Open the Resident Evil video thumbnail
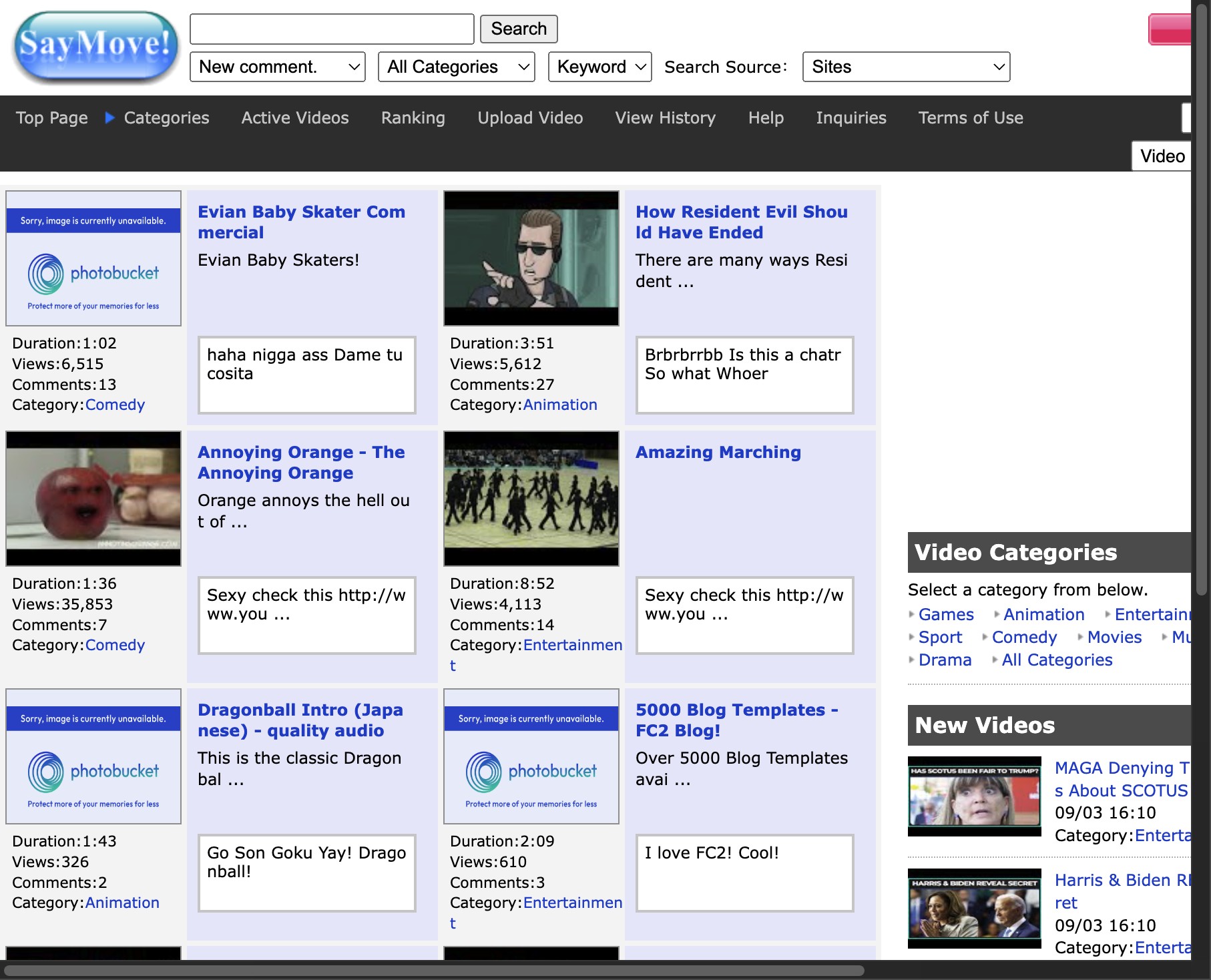This screenshot has width=1211, height=980. click(531, 258)
